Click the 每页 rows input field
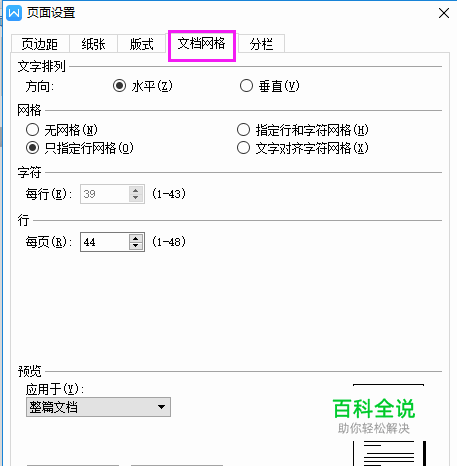This screenshot has width=457, height=466. click(104, 242)
